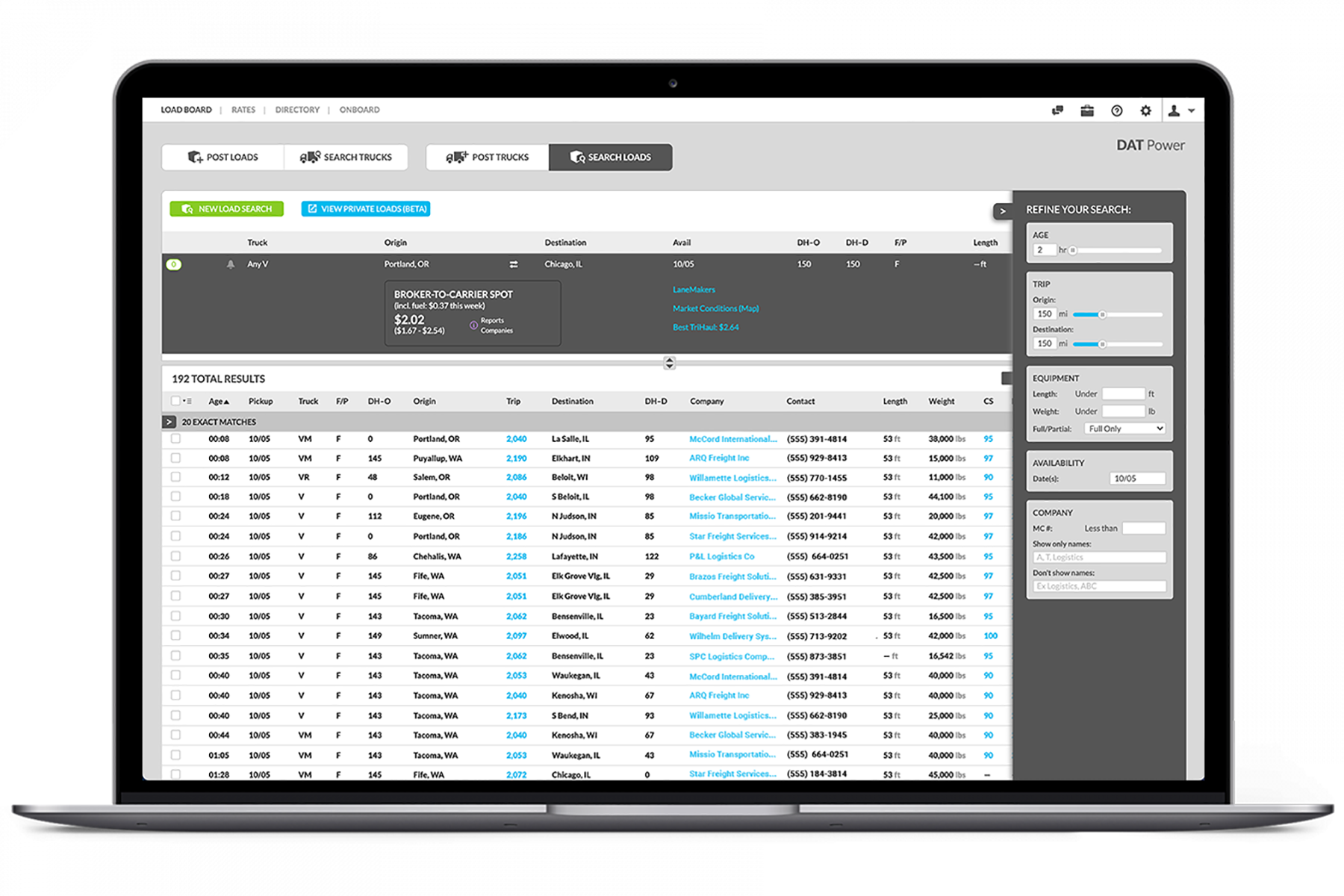Viewport: 1344px width, 896px height.
Task: Open the Onboard menu
Action: (359, 110)
